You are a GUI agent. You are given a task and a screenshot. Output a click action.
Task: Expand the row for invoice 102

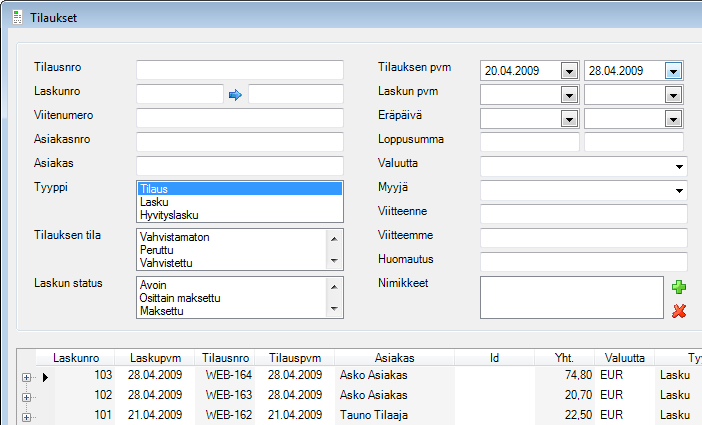click(26, 397)
